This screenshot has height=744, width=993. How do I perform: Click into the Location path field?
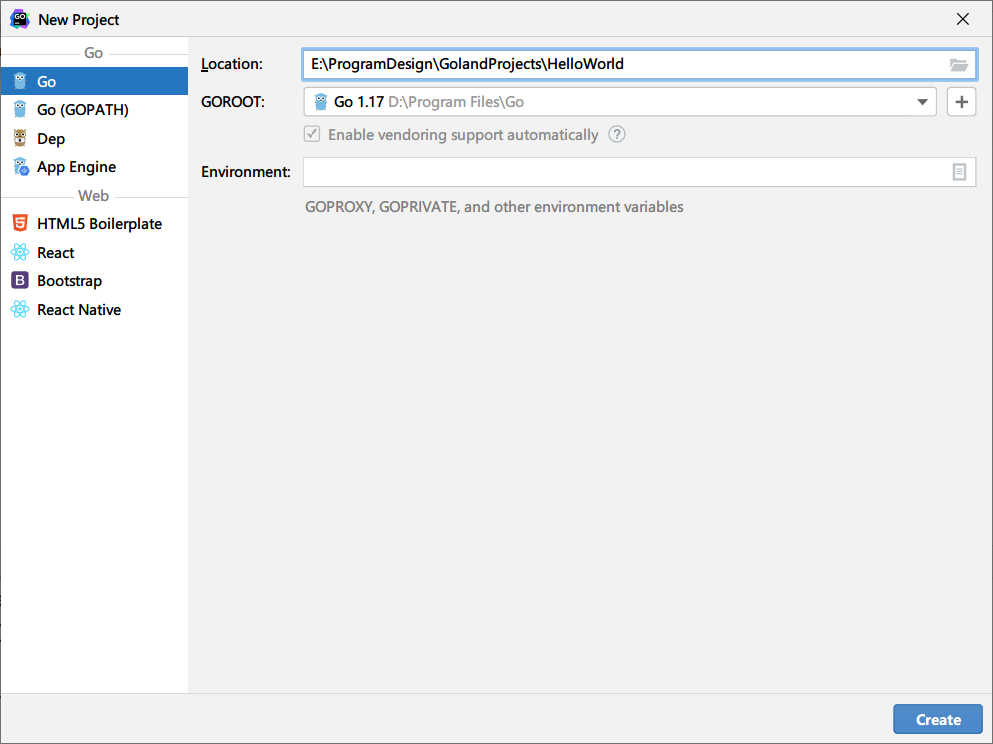[x=620, y=65]
